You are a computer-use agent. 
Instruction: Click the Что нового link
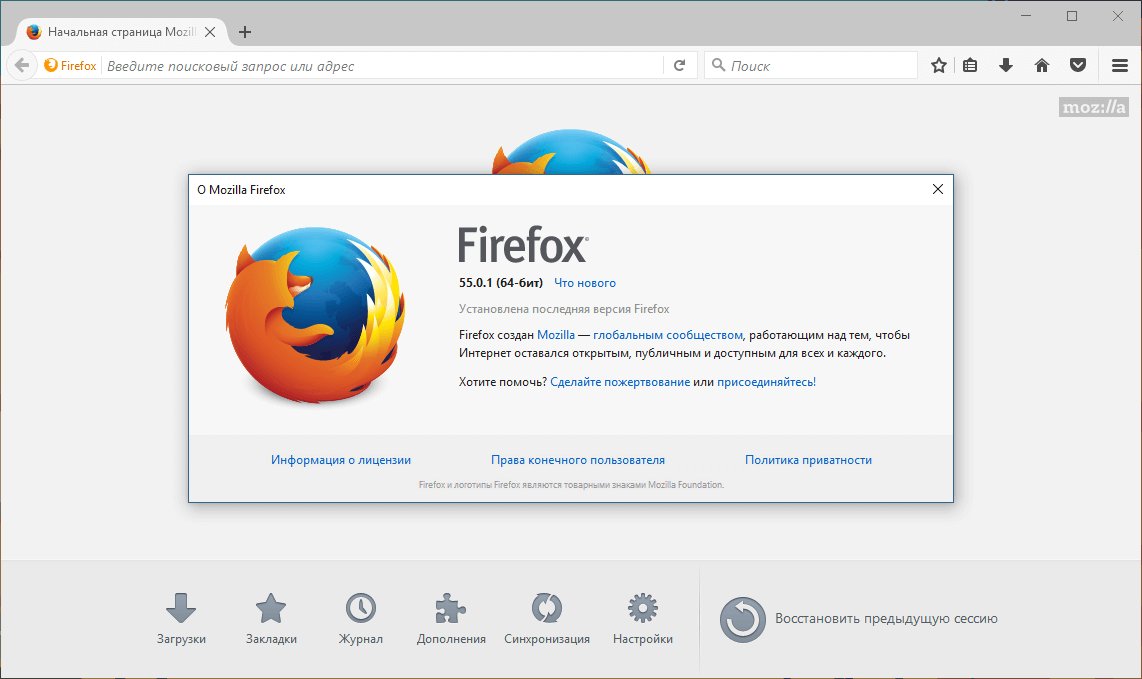585,283
